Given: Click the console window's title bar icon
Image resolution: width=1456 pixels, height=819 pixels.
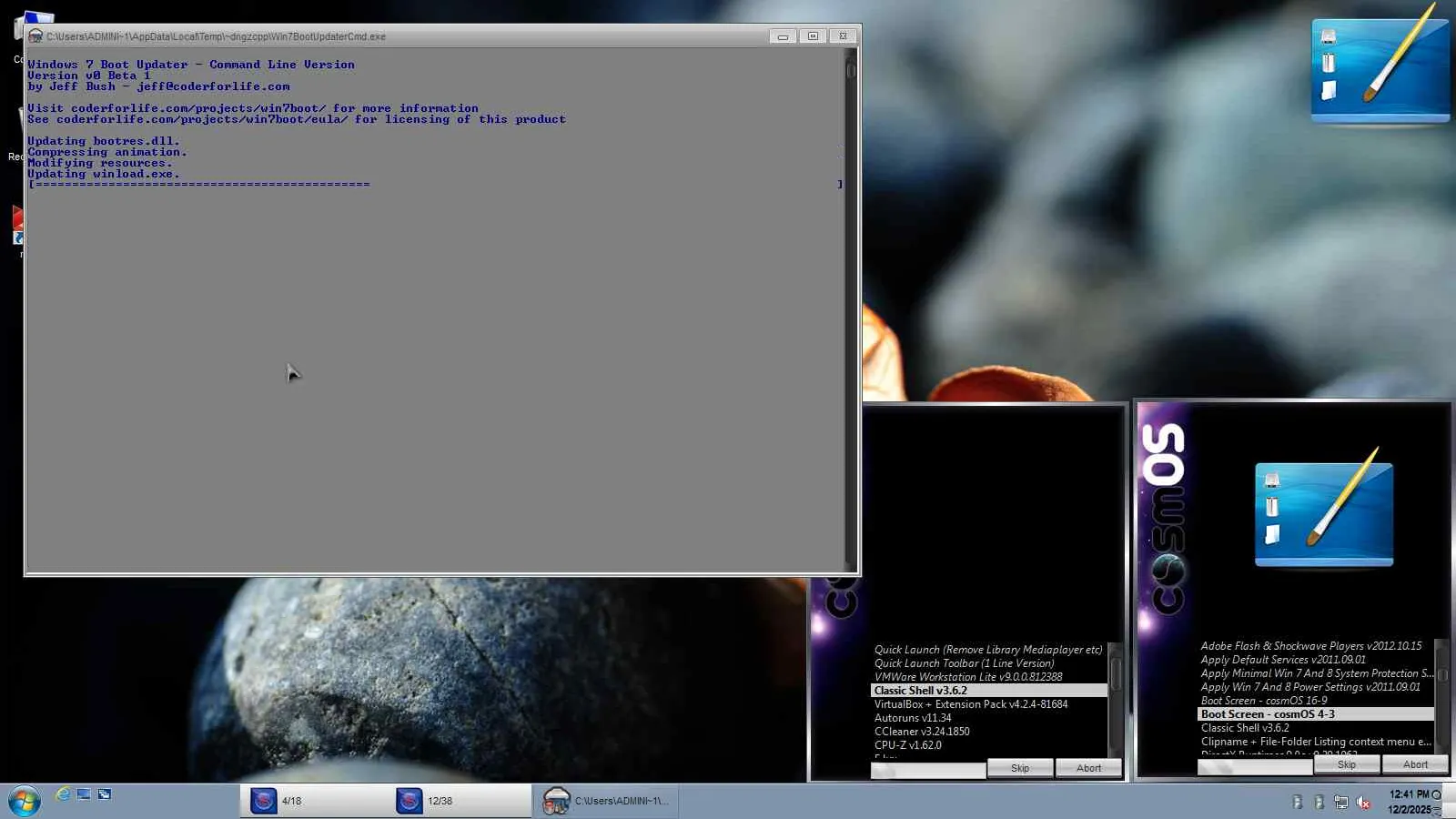Looking at the screenshot, I should pos(35,36).
